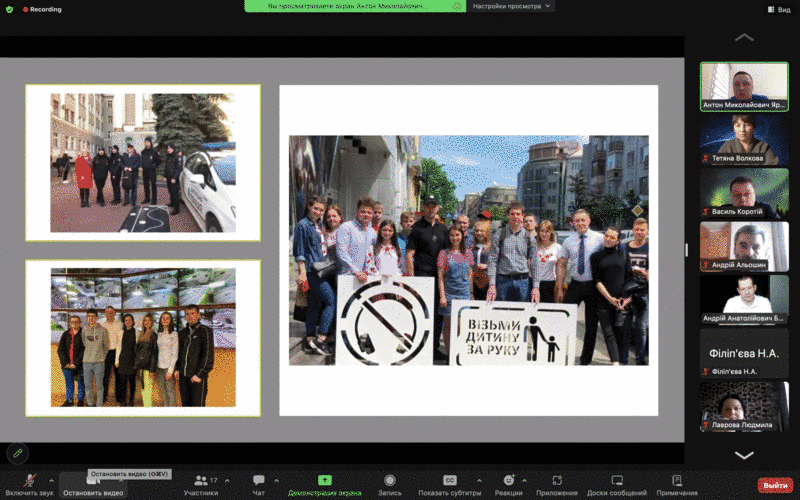
Task: Click the green encryption shield icon
Action: coord(9,9)
